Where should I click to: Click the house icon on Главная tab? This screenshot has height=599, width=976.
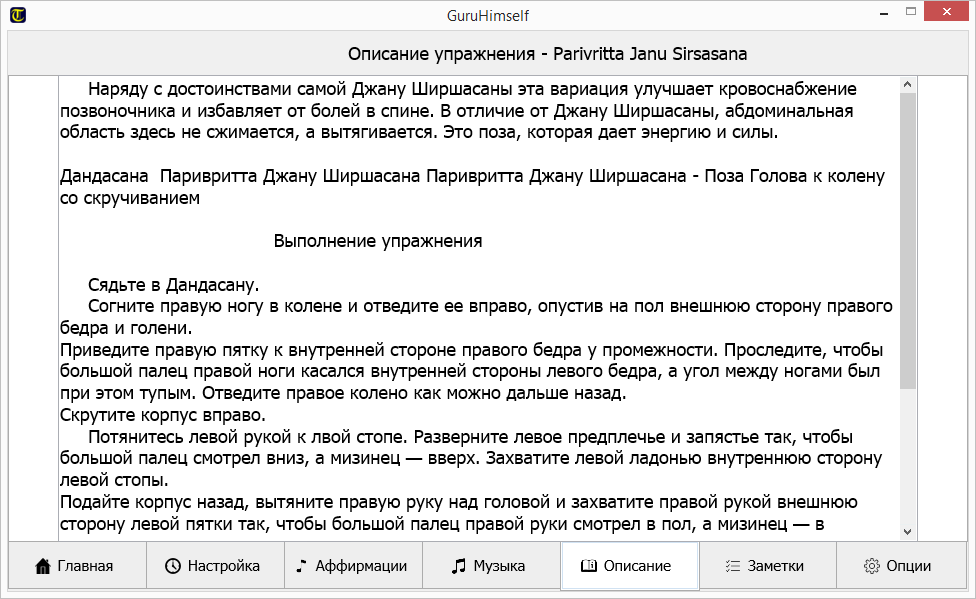(x=42, y=566)
